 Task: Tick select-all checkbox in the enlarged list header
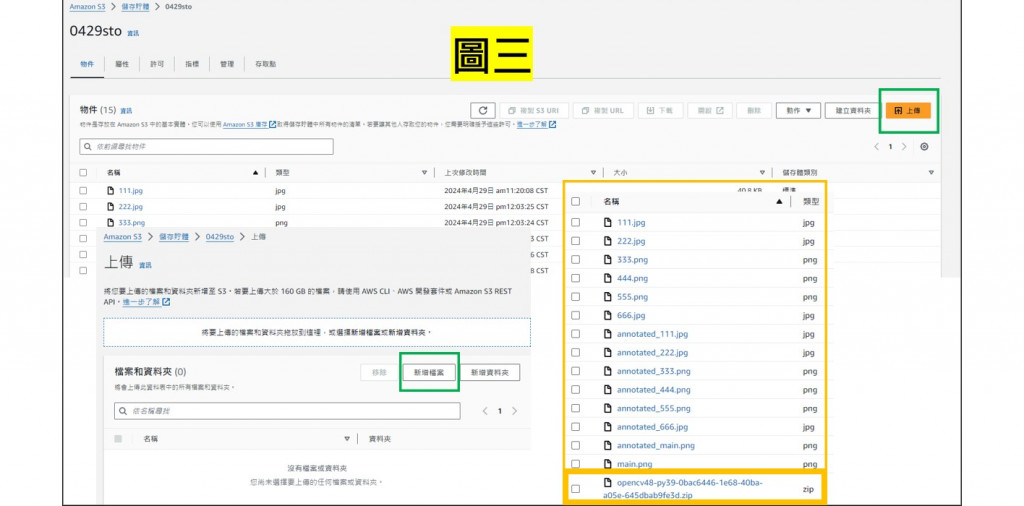[575, 202]
